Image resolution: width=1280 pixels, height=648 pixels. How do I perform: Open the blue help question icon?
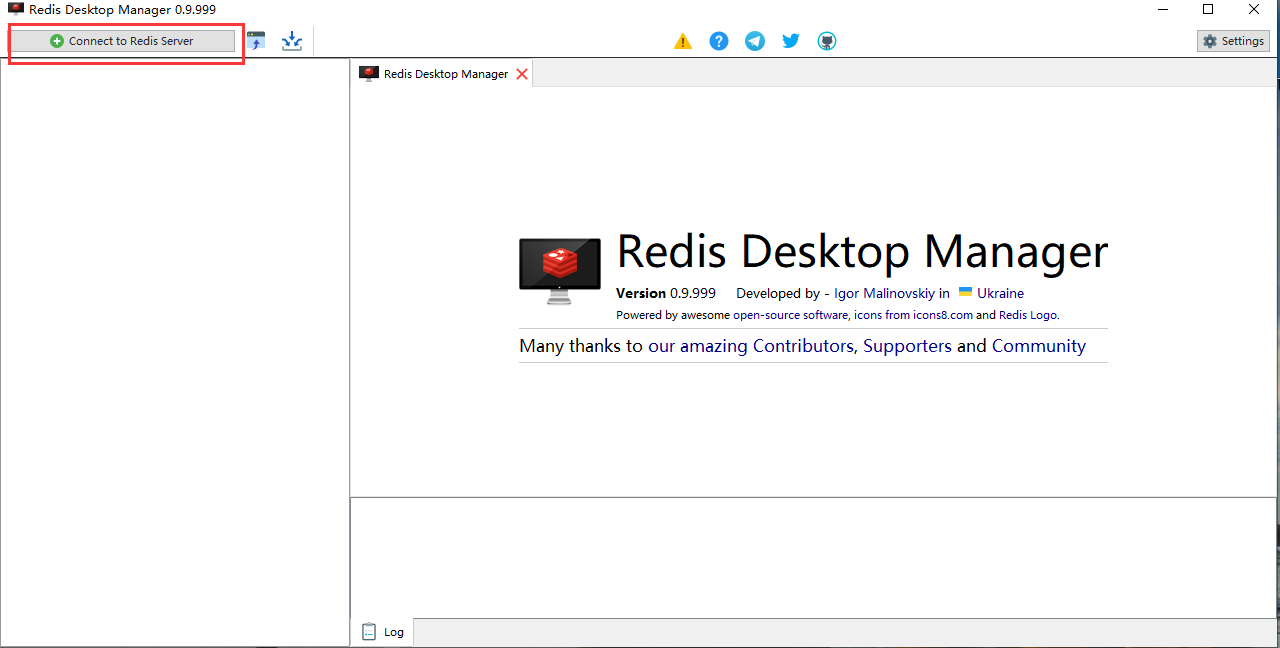point(719,41)
